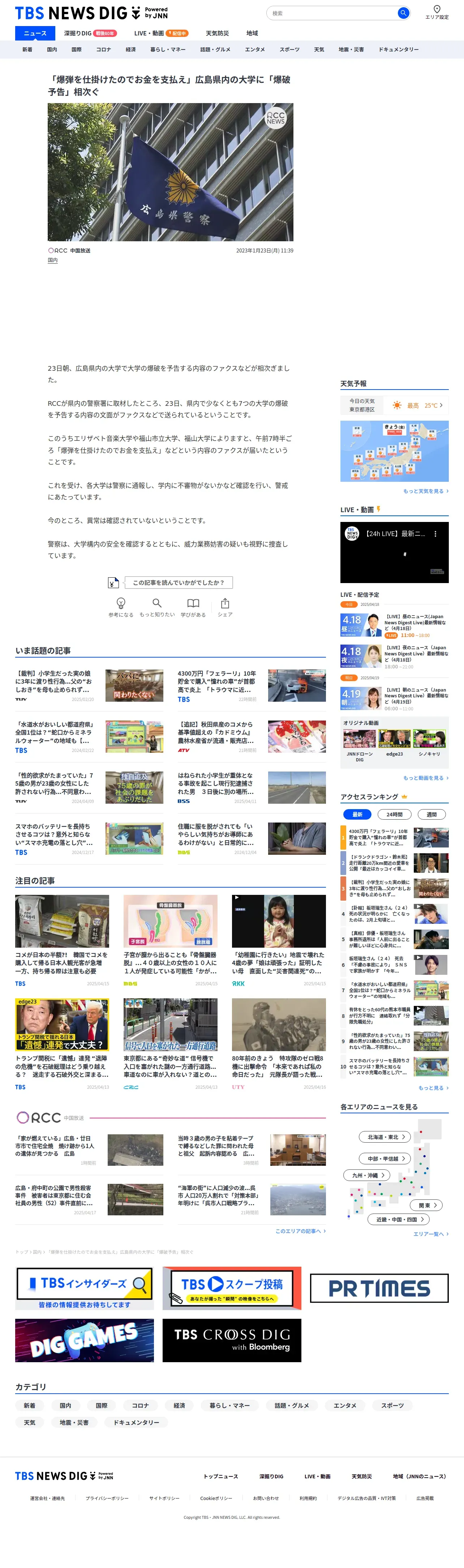Follow the もっと動画を見る link
This screenshot has height=1568, width=464.
coord(426,778)
